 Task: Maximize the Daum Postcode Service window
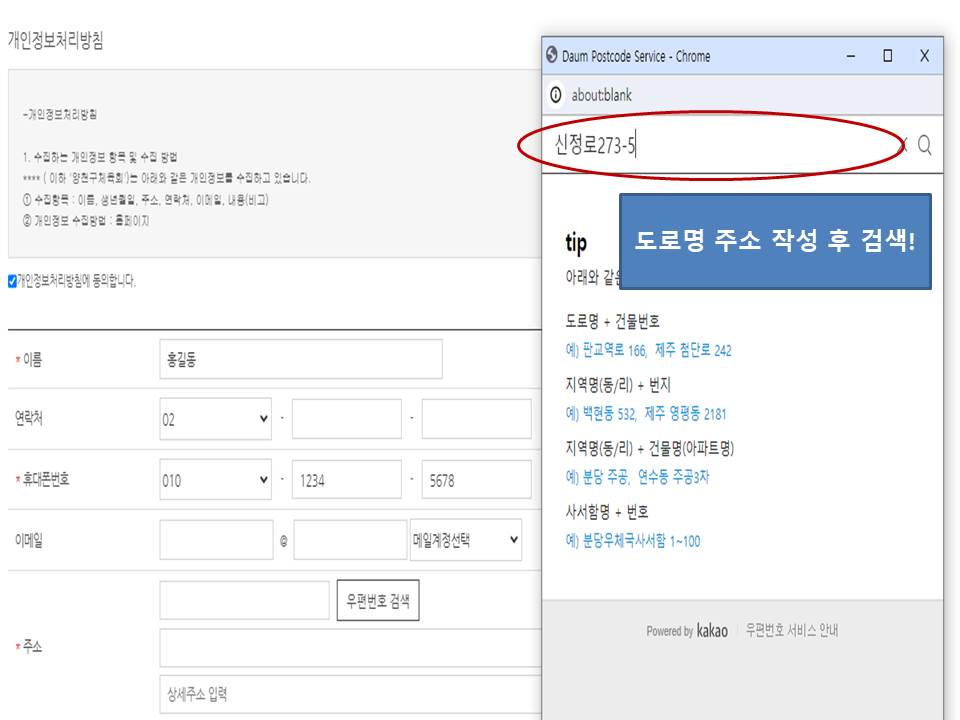point(887,56)
